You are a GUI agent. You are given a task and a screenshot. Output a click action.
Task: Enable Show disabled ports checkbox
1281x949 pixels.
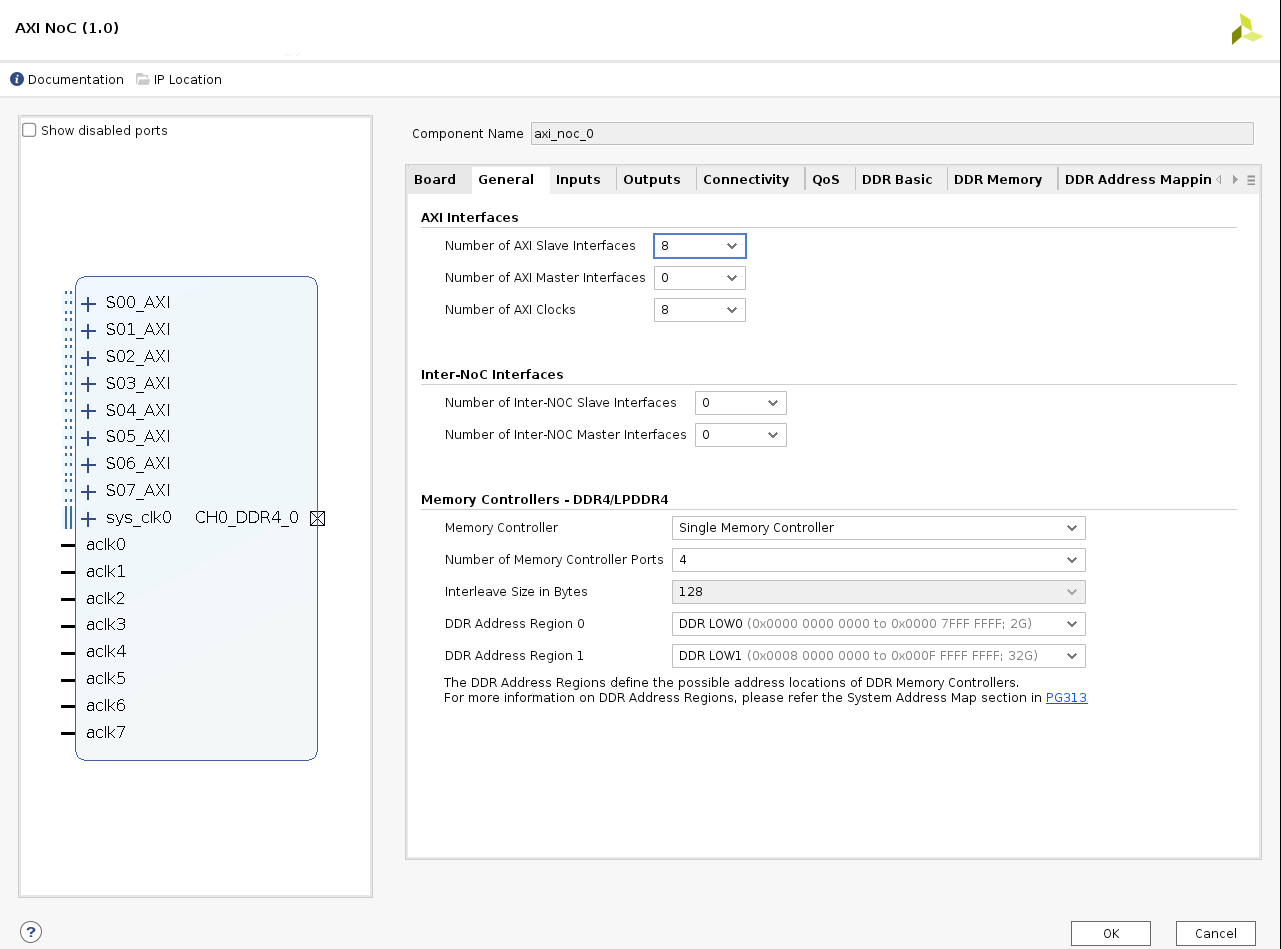[x=30, y=131]
